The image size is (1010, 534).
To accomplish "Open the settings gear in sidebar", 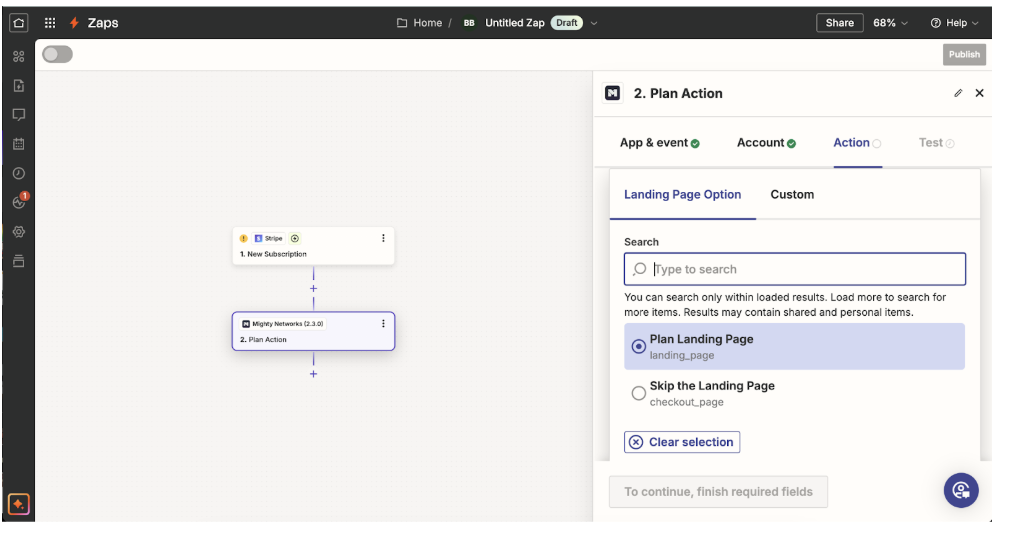I will click(x=18, y=231).
